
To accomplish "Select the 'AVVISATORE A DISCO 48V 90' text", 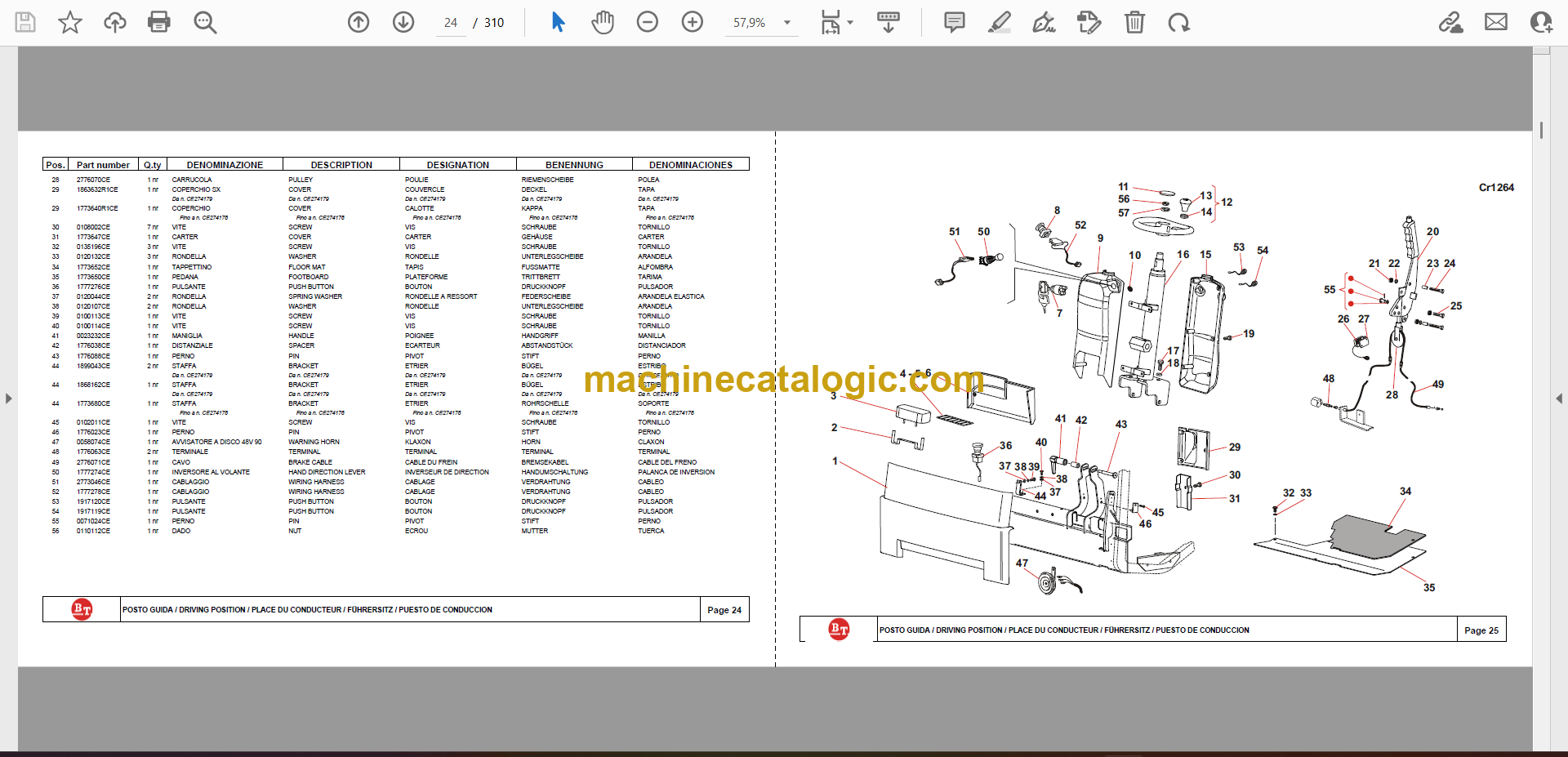I will pos(216,442).
